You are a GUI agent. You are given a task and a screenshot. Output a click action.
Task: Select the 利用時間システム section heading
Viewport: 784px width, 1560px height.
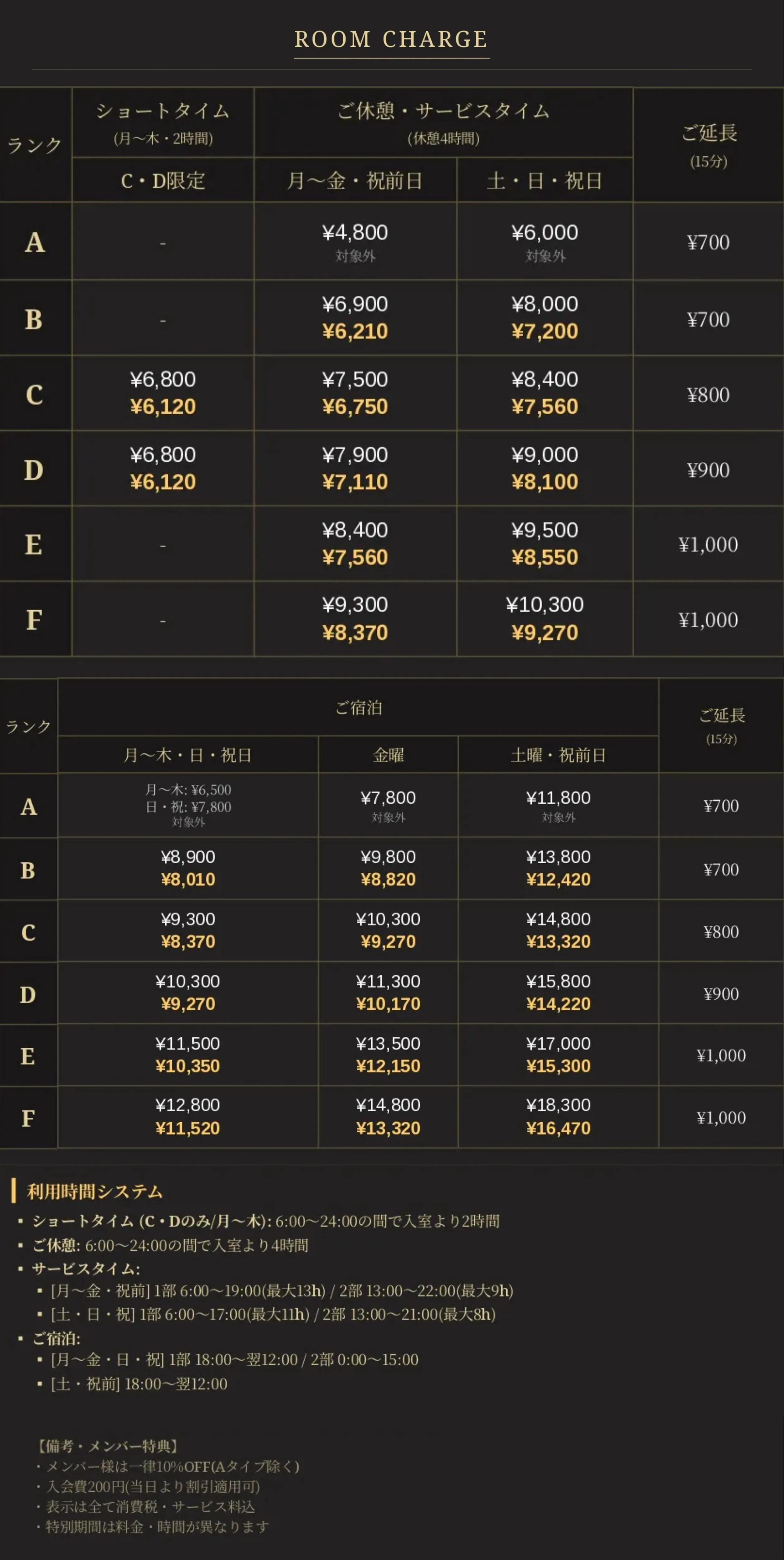point(95,1192)
